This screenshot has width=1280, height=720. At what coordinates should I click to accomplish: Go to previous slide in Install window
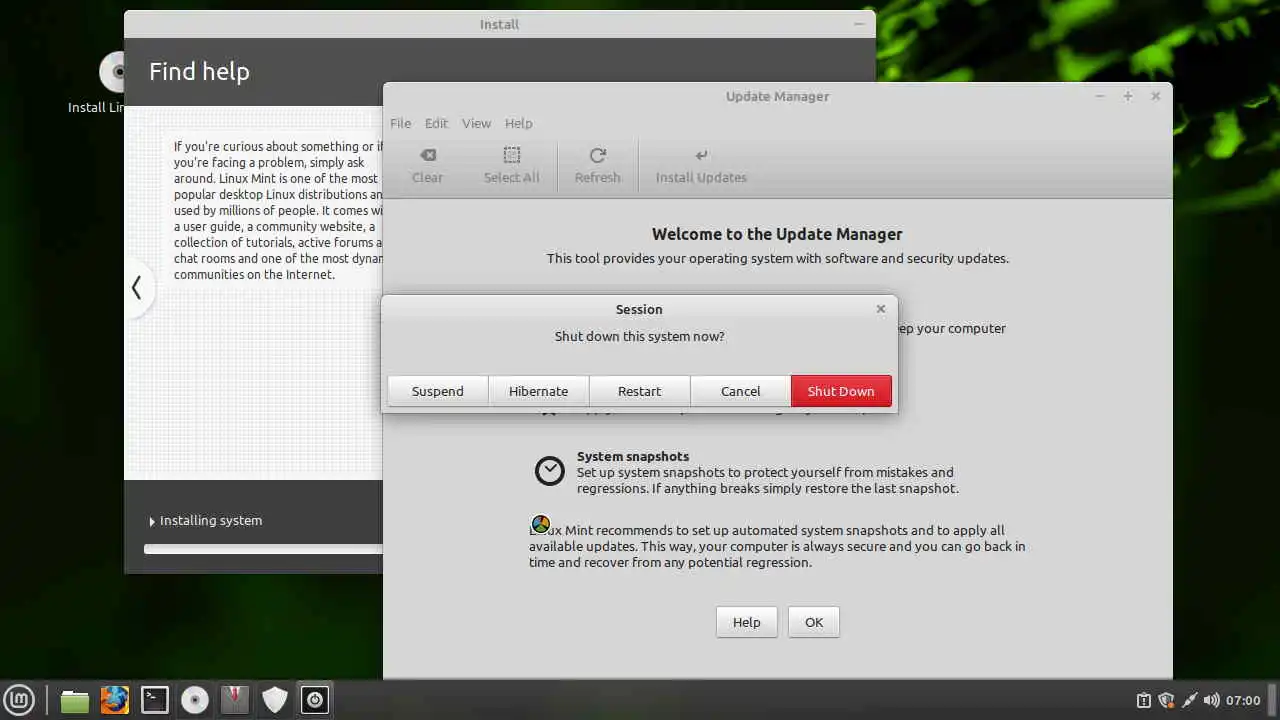point(137,288)
